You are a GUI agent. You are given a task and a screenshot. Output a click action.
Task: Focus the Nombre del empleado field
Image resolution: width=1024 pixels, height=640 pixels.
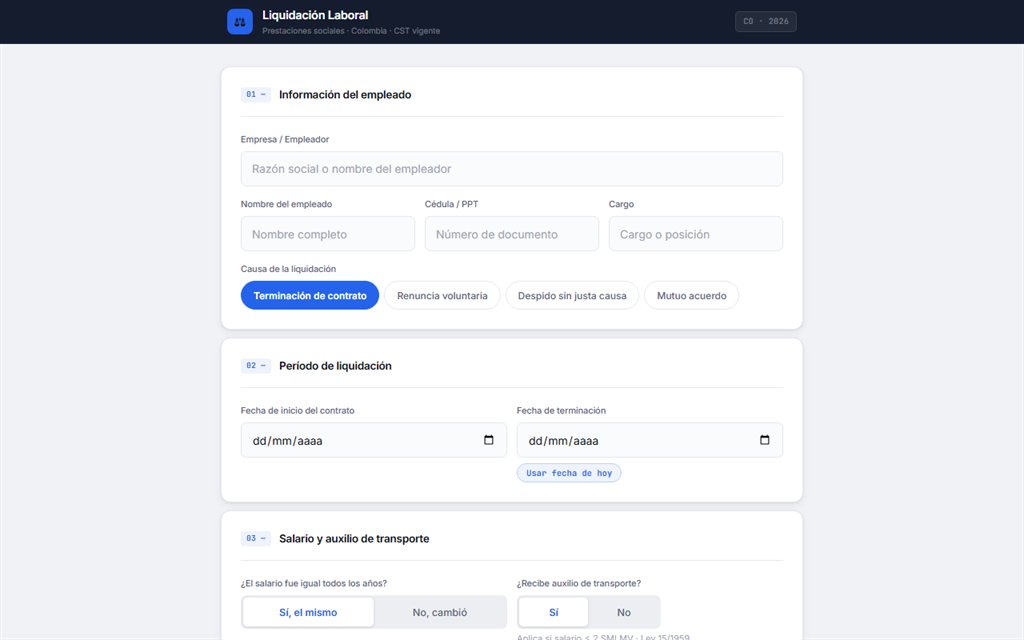(x=328, y=234)
